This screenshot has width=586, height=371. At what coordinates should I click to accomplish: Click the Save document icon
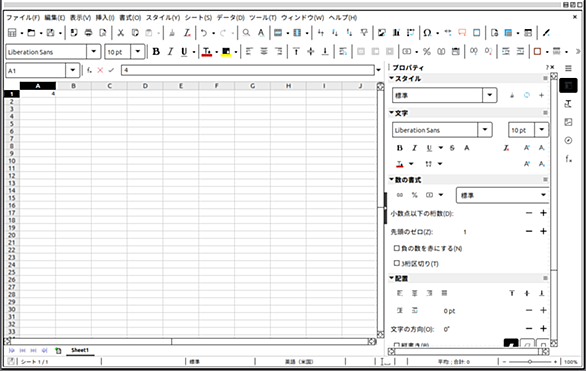tap(50, 33)
